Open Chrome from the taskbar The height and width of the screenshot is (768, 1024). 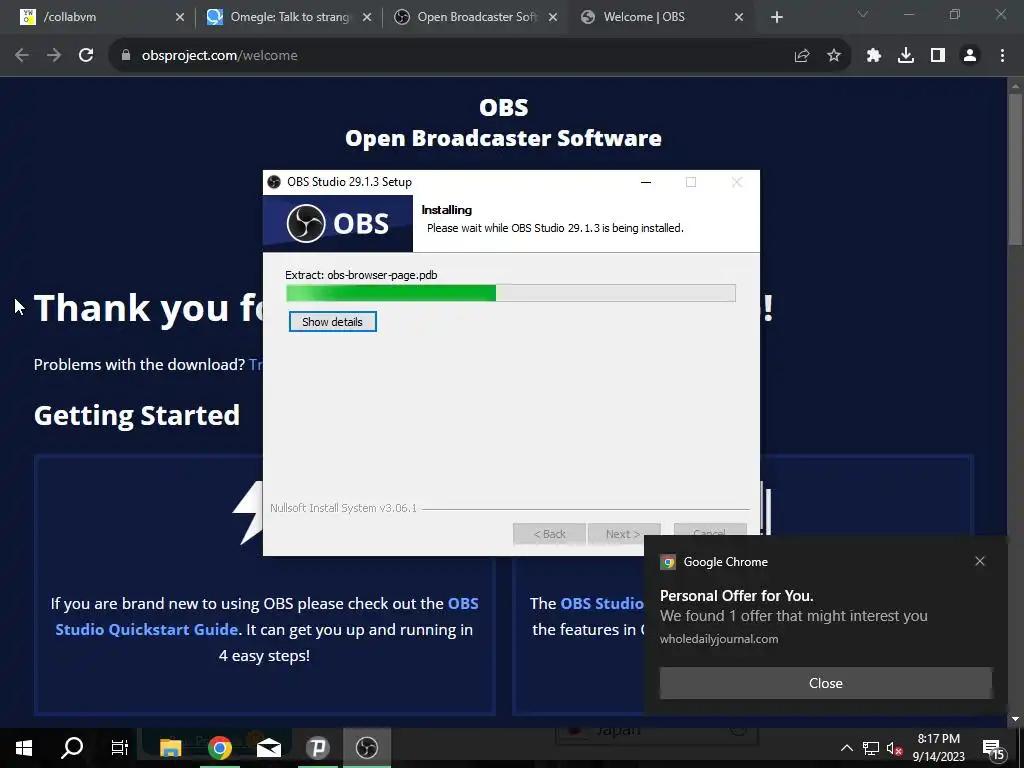pos(219,748)
